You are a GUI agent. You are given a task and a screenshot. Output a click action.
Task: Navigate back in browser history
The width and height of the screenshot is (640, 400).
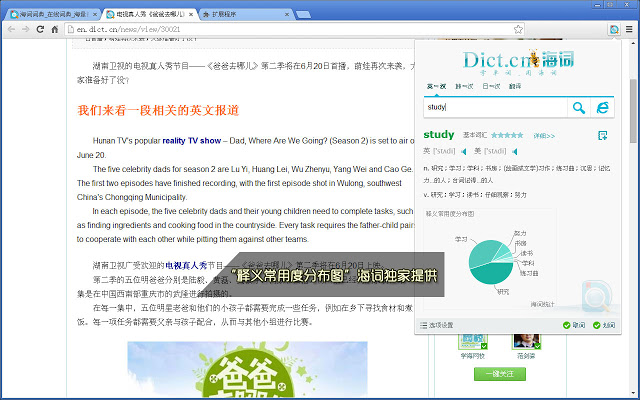point(11,29)
